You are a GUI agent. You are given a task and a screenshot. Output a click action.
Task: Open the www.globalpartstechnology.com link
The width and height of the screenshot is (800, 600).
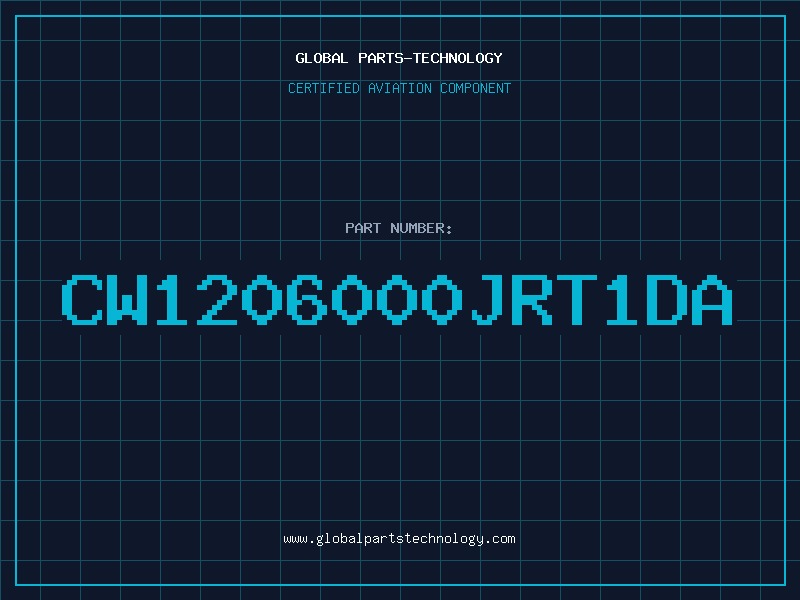[399, 539]
